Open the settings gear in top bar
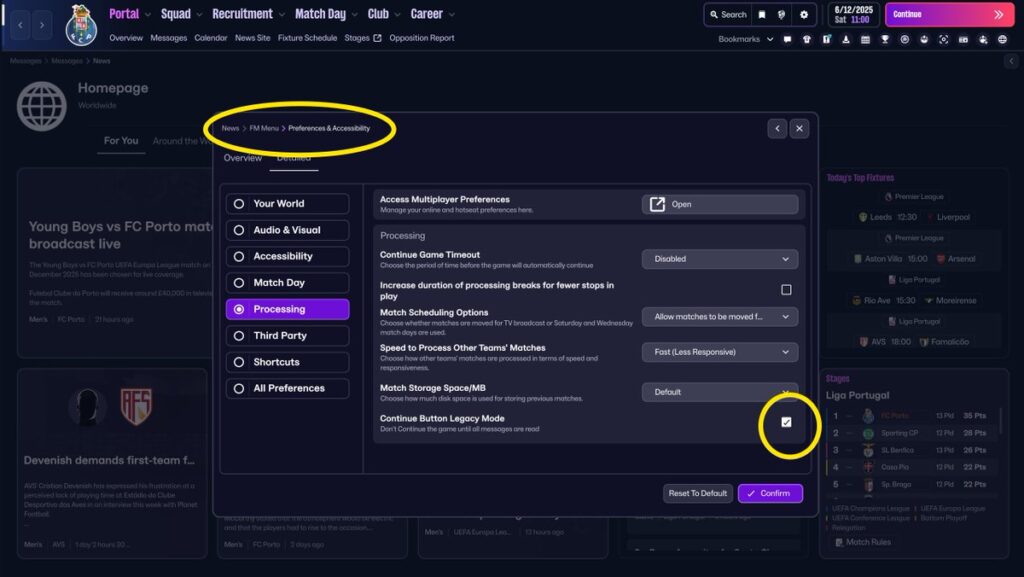This screenshot has height=577, width=1024. [x=803, y=15]
